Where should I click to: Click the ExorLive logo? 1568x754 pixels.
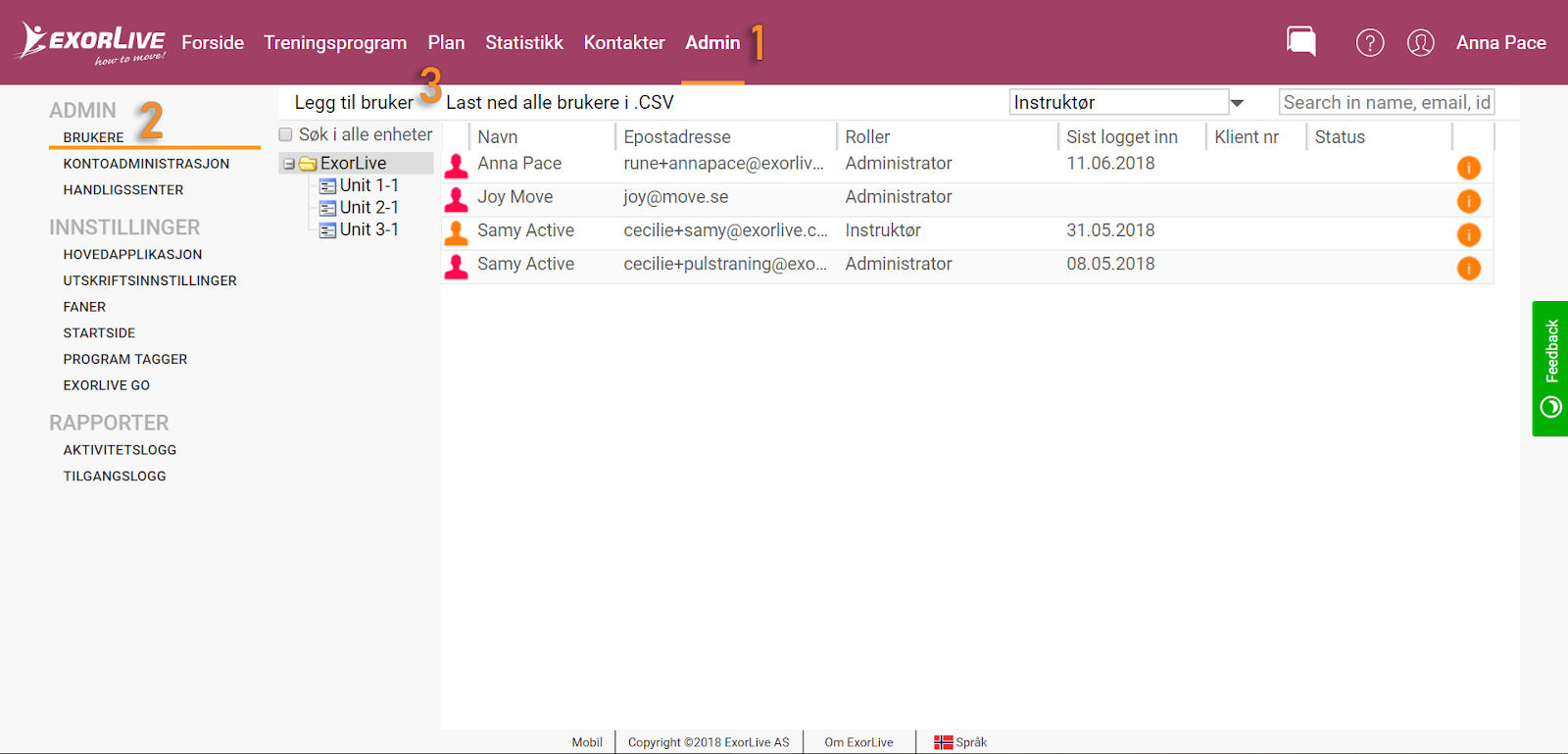[92, 43]
